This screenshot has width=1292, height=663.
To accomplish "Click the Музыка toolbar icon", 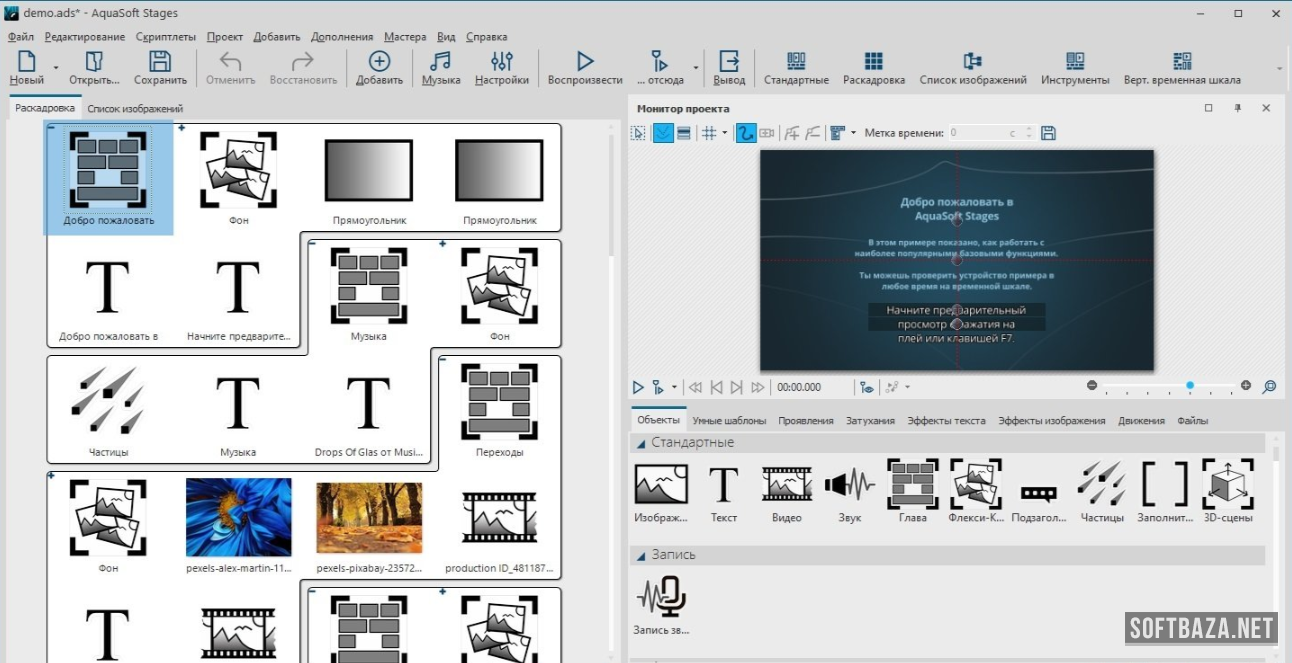I will coord(440,66).
